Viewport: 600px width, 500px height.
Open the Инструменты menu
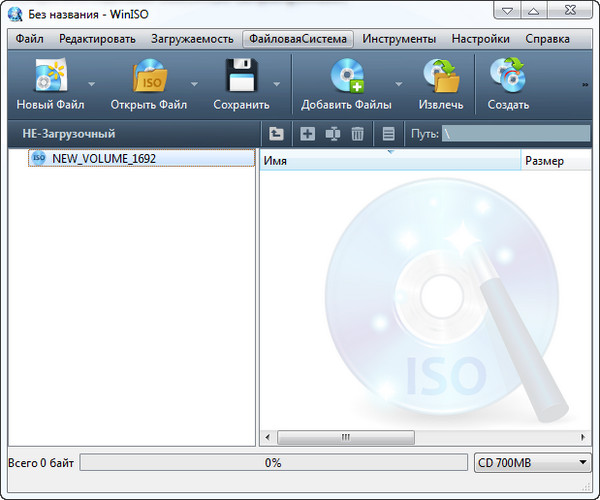[x=399, y=39]
